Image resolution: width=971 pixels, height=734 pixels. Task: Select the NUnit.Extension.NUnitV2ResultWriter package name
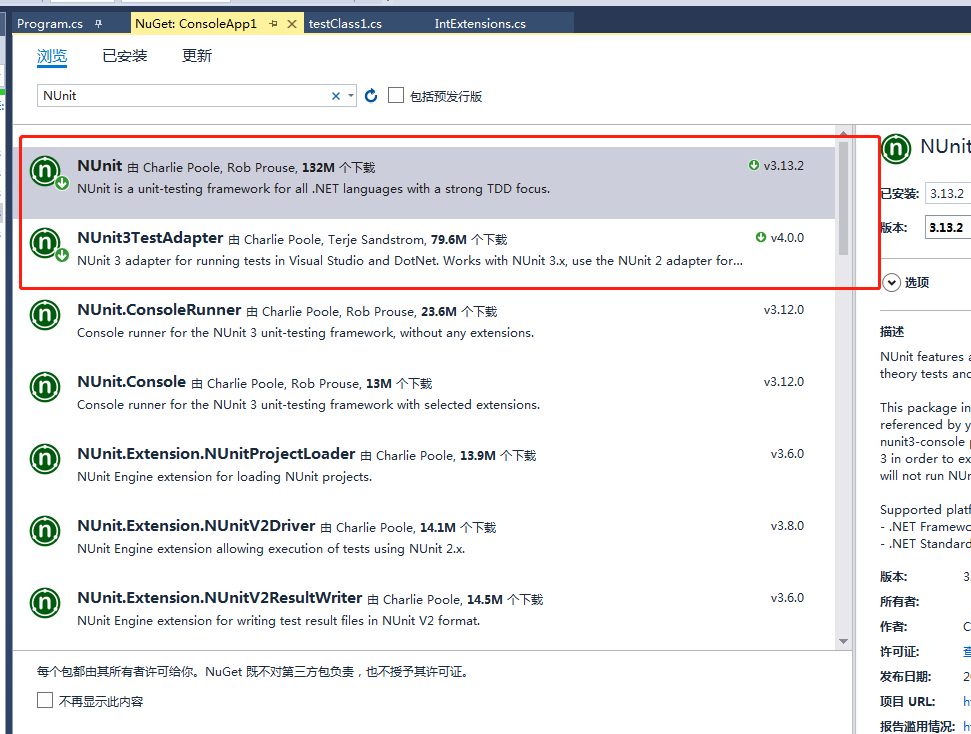(220, 598)
